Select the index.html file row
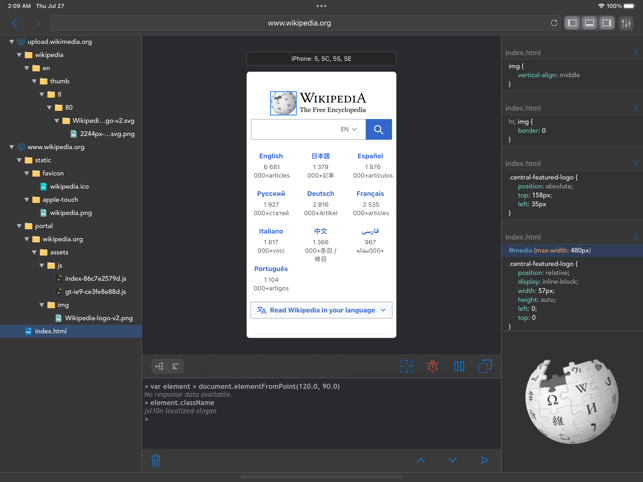643x482 pixels. [71, 331]
